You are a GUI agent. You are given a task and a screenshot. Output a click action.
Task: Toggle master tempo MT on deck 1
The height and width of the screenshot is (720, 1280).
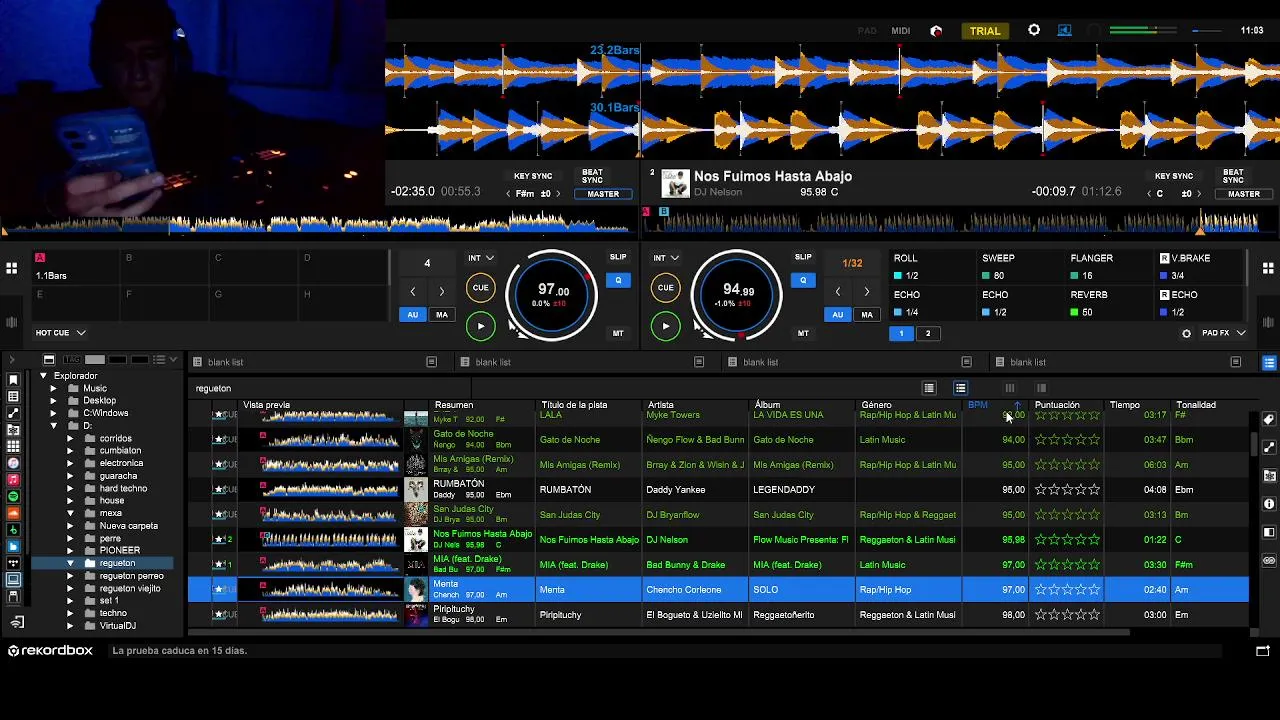pos(618,333)
